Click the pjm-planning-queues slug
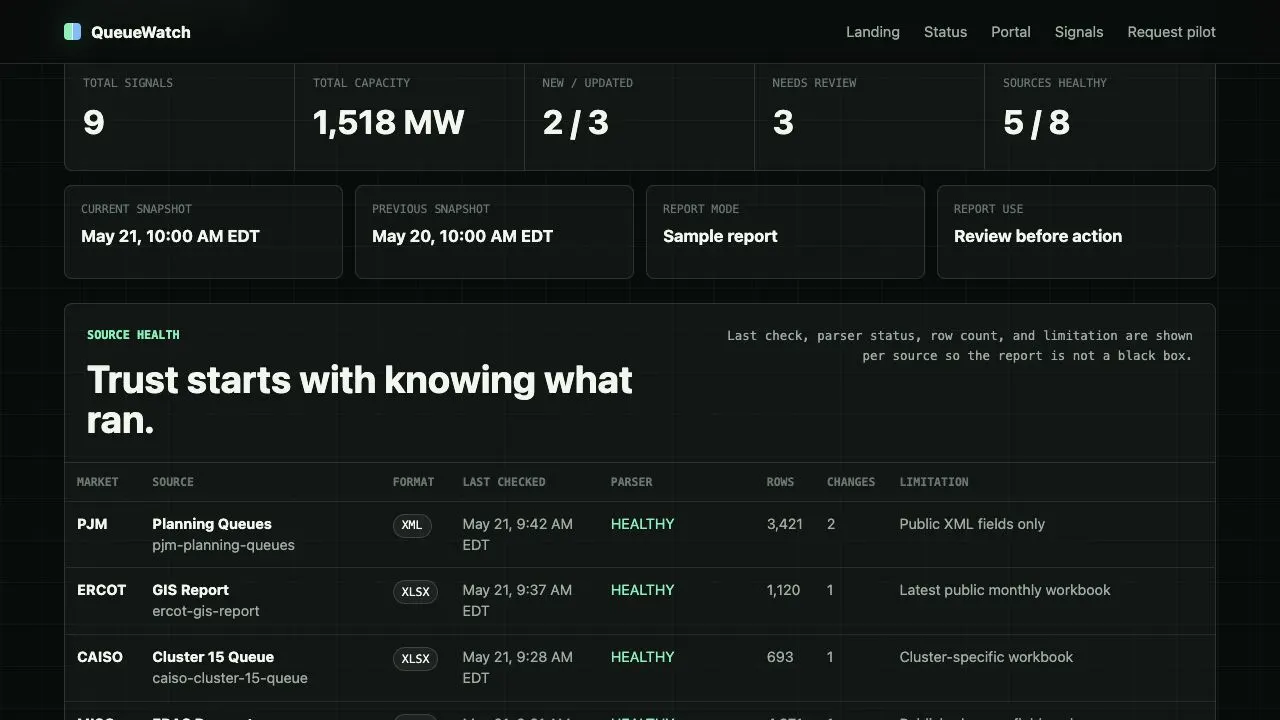The image size is (1280, 720). [223, 545]
